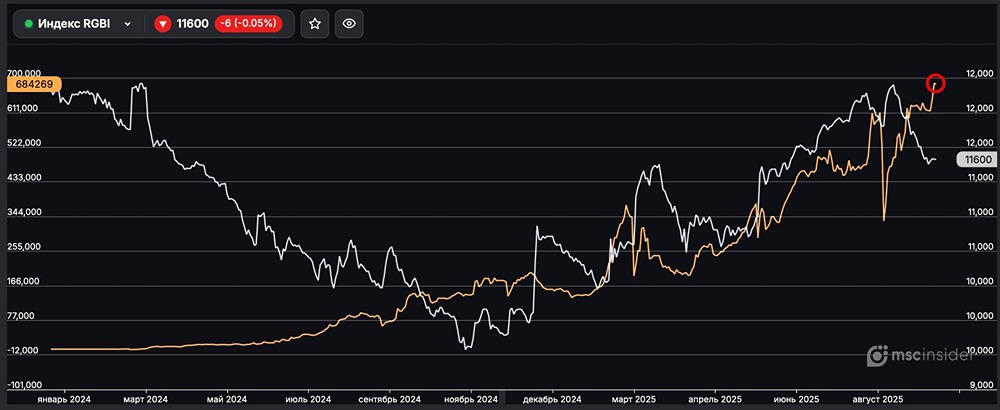This screenshot has height=410, width=1000.
Task: Click the 11600 current price in header
Action: (x=191, y=24)
